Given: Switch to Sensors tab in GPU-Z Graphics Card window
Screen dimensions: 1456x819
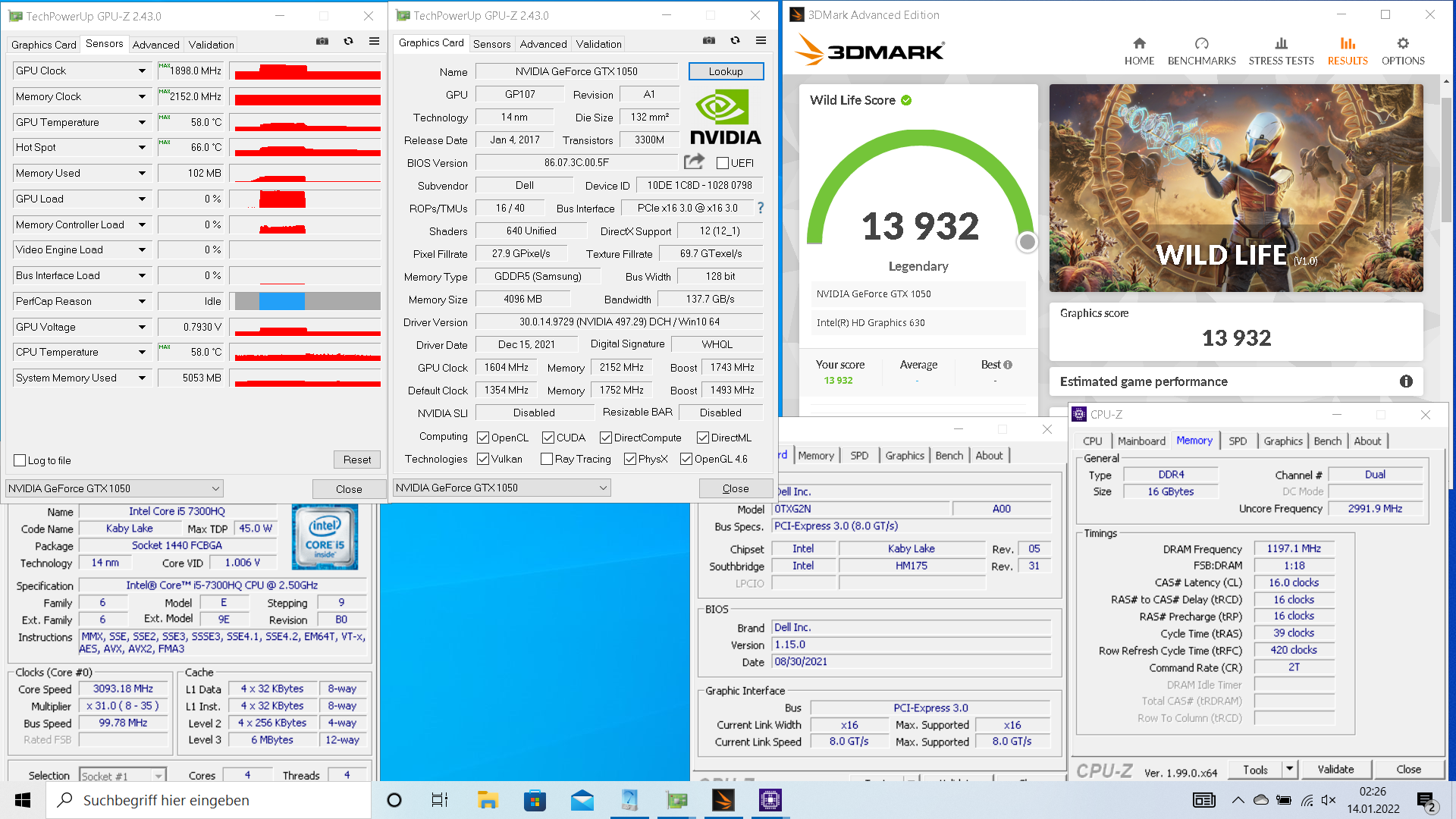Looking at the screenshot, I should 491,44.
